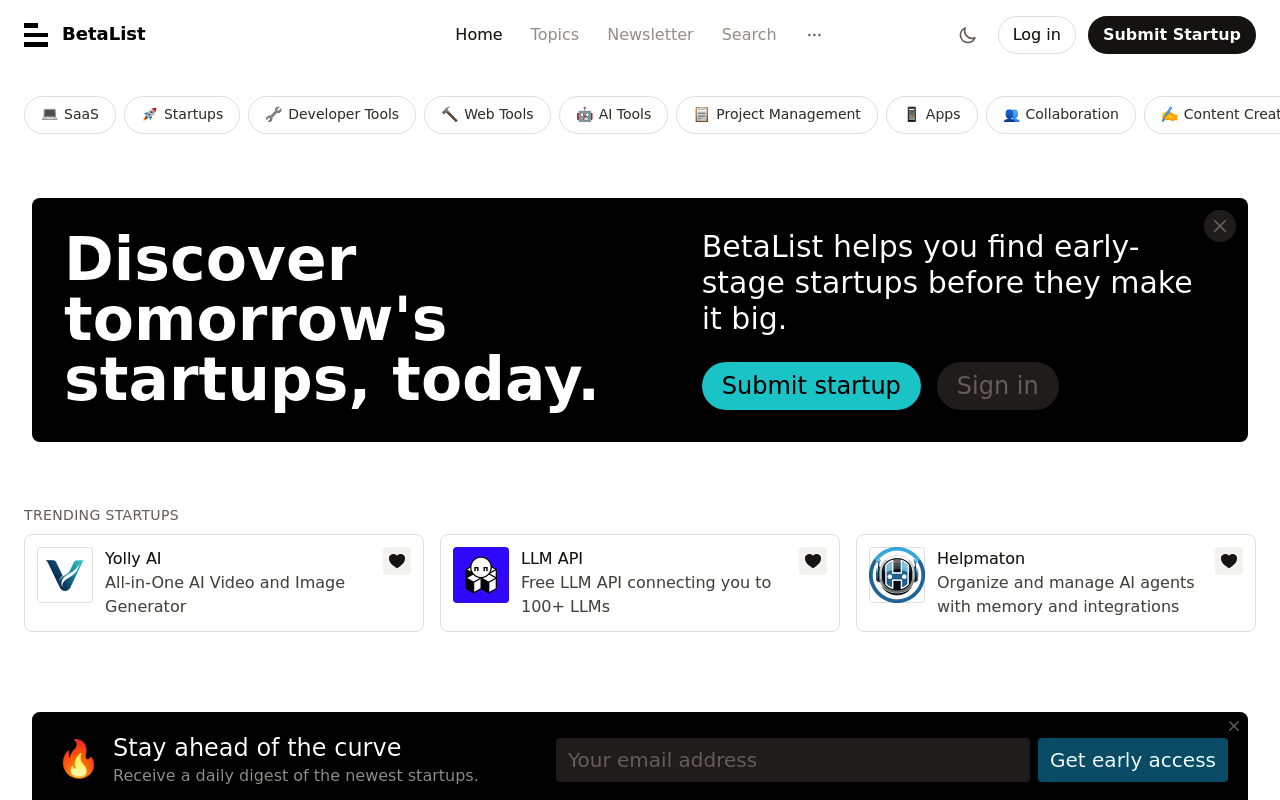Click the BetaList logo icon
Viewport: 1280px width, 800px height.
click(x=36, y=35)
